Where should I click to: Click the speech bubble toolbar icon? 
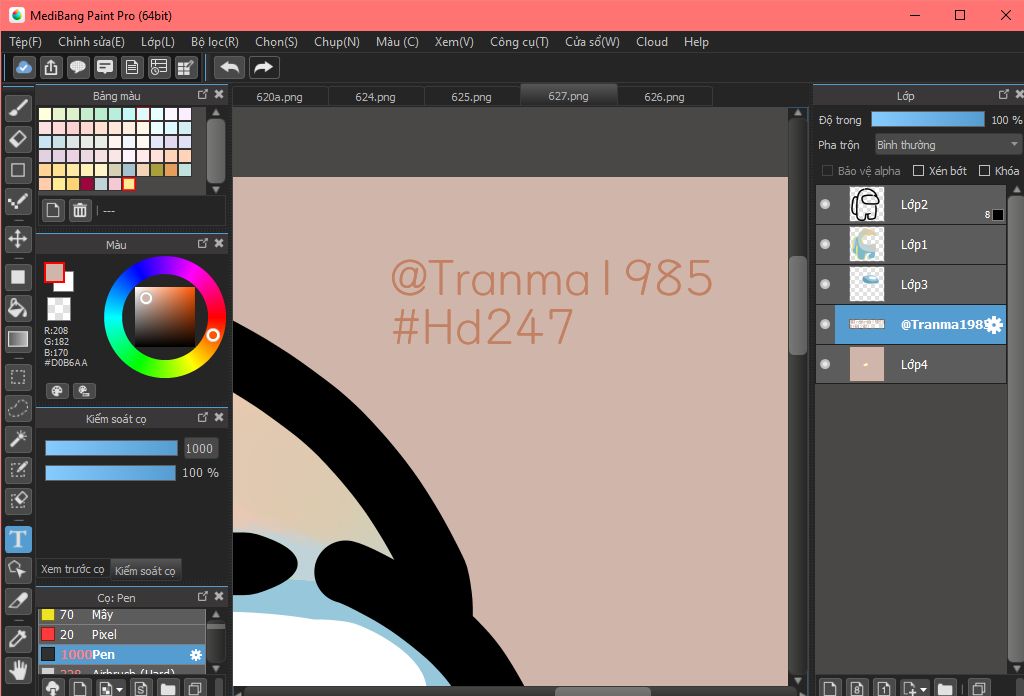(78, 67)
